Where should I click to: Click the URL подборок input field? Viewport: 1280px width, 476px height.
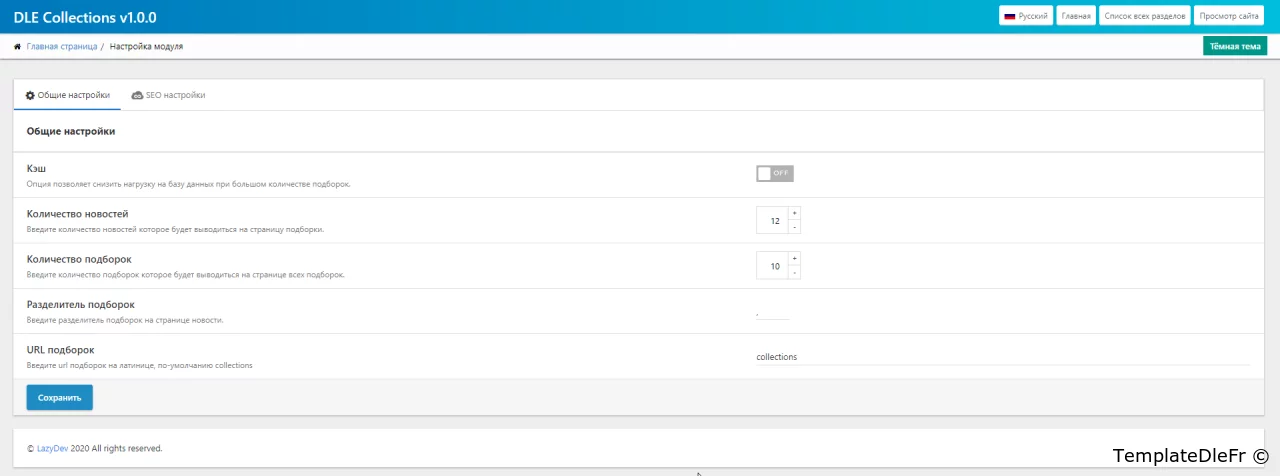pos(1002,357)
